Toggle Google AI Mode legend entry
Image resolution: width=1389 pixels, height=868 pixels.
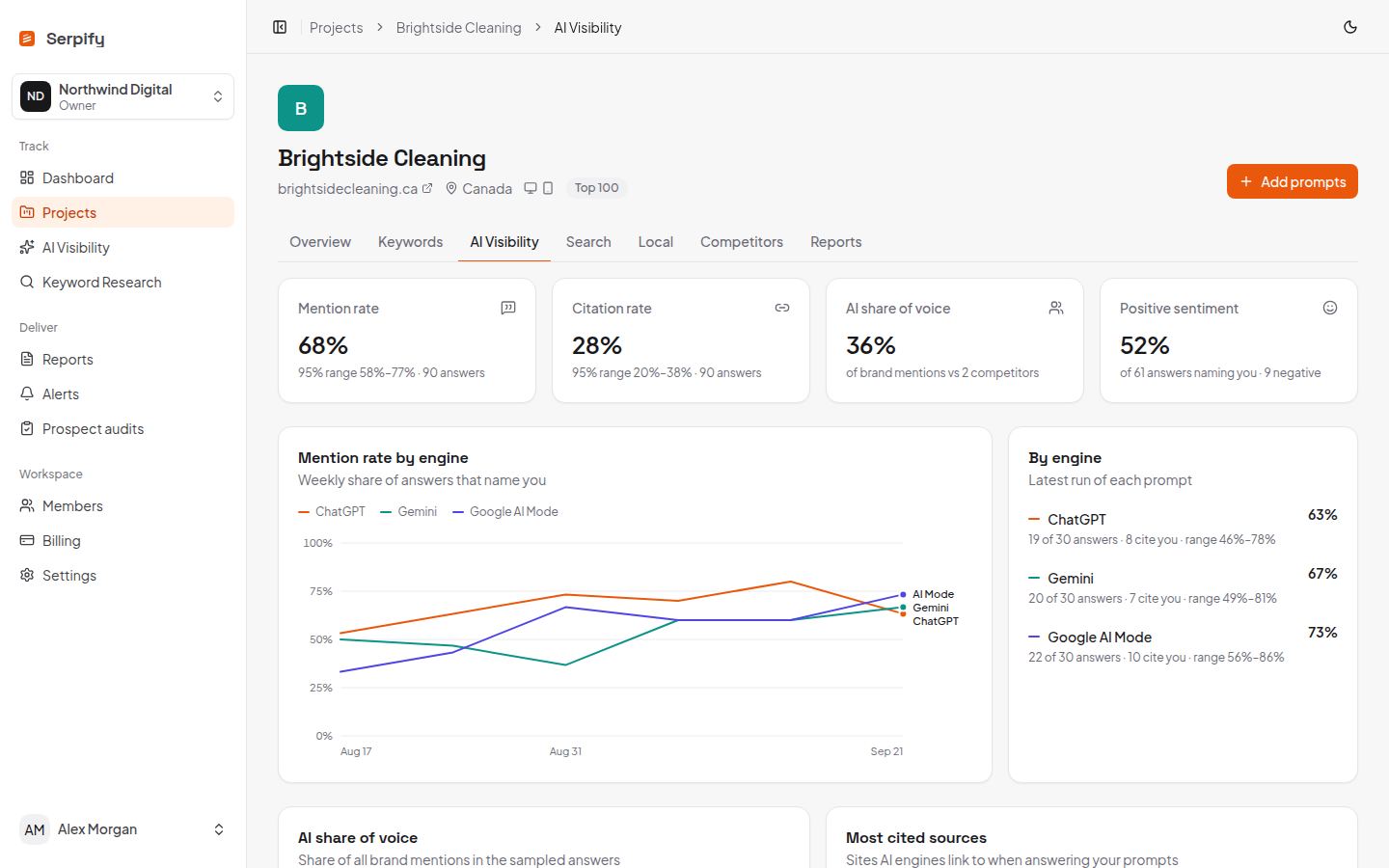click(x=505, y=512)
